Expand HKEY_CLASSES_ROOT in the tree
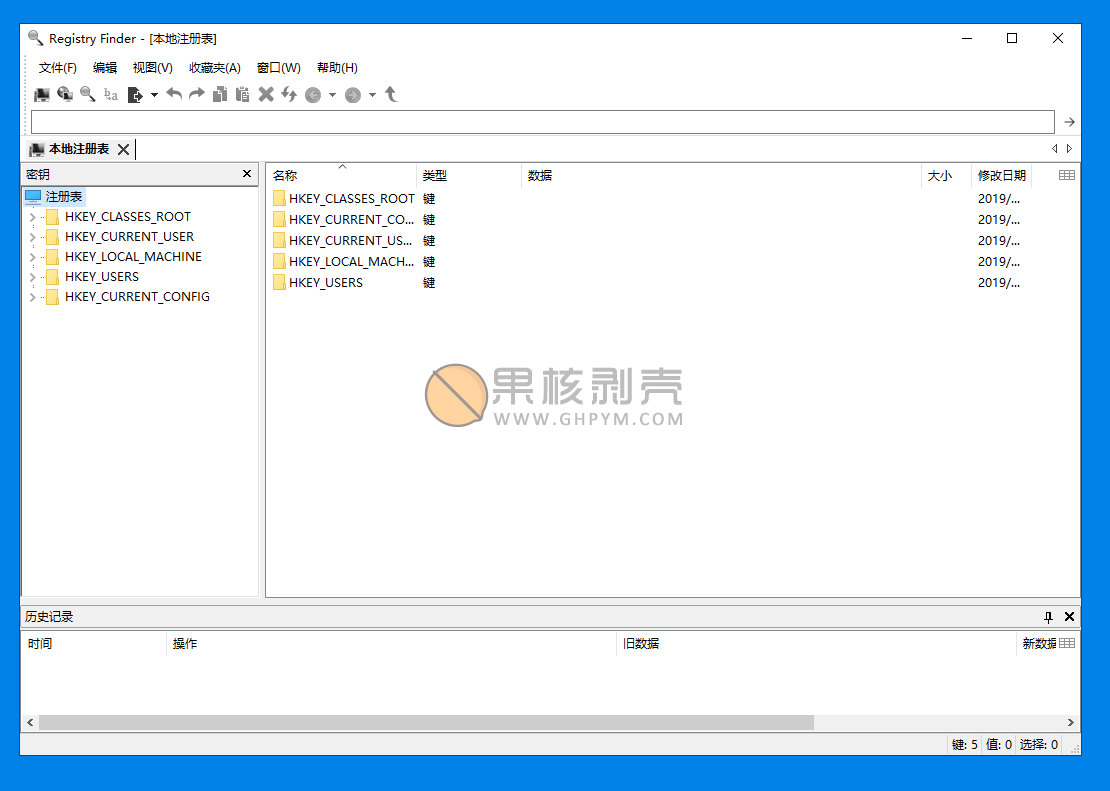This screenshot has height=791, width=1110. 33,217
